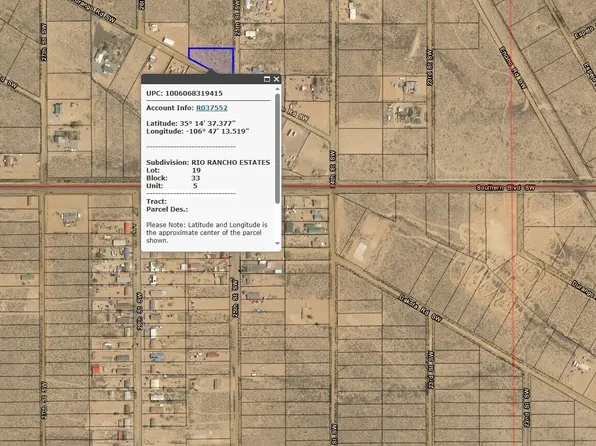
Task: Click the UPC: 1006068319415 text
Action: click(x=184, y=94)
